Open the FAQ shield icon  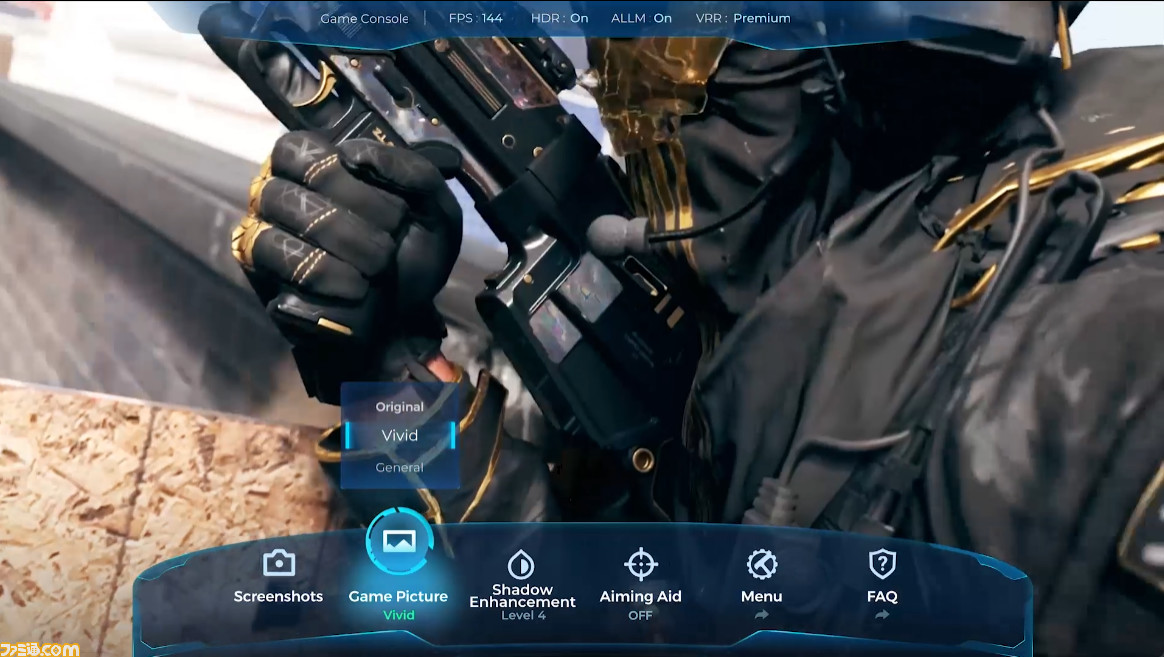point(882,563)
